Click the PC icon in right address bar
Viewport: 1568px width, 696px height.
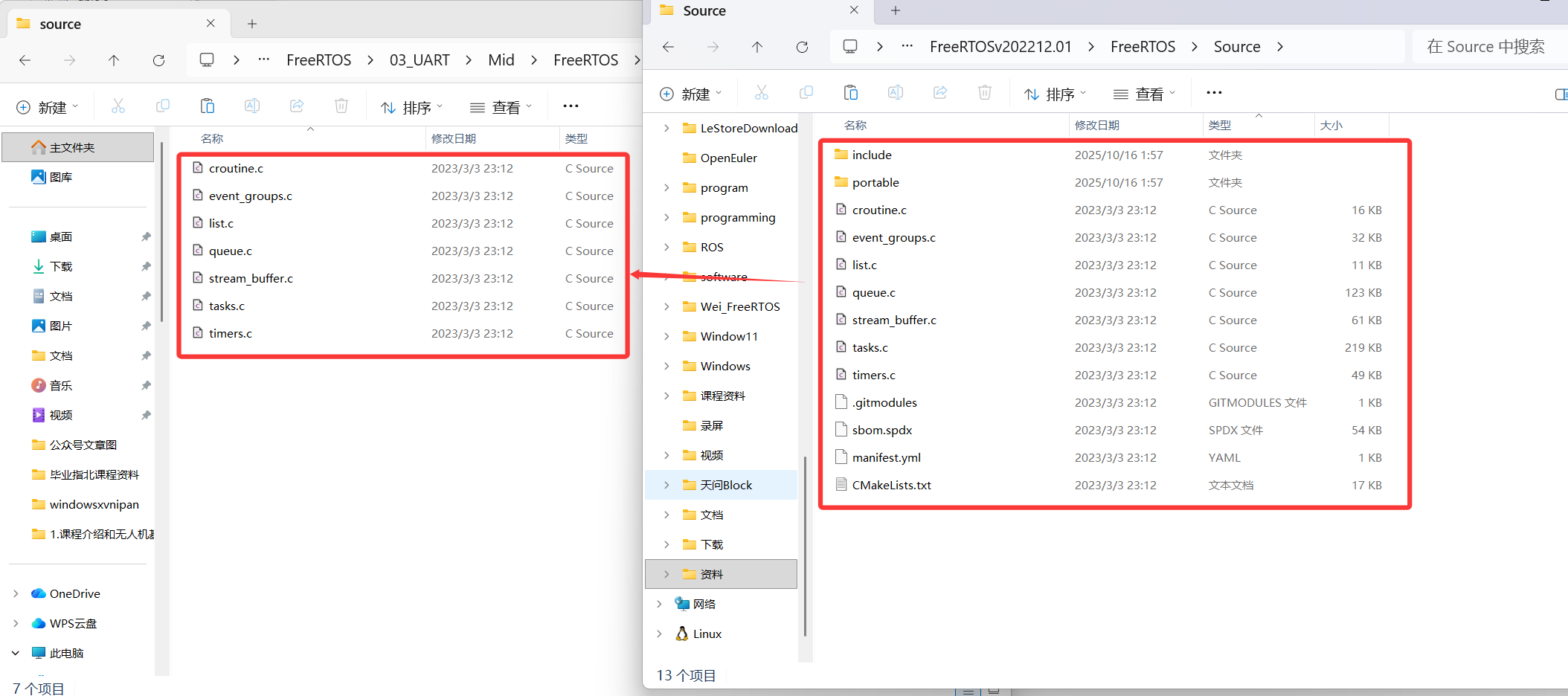[x=850, y=47]
